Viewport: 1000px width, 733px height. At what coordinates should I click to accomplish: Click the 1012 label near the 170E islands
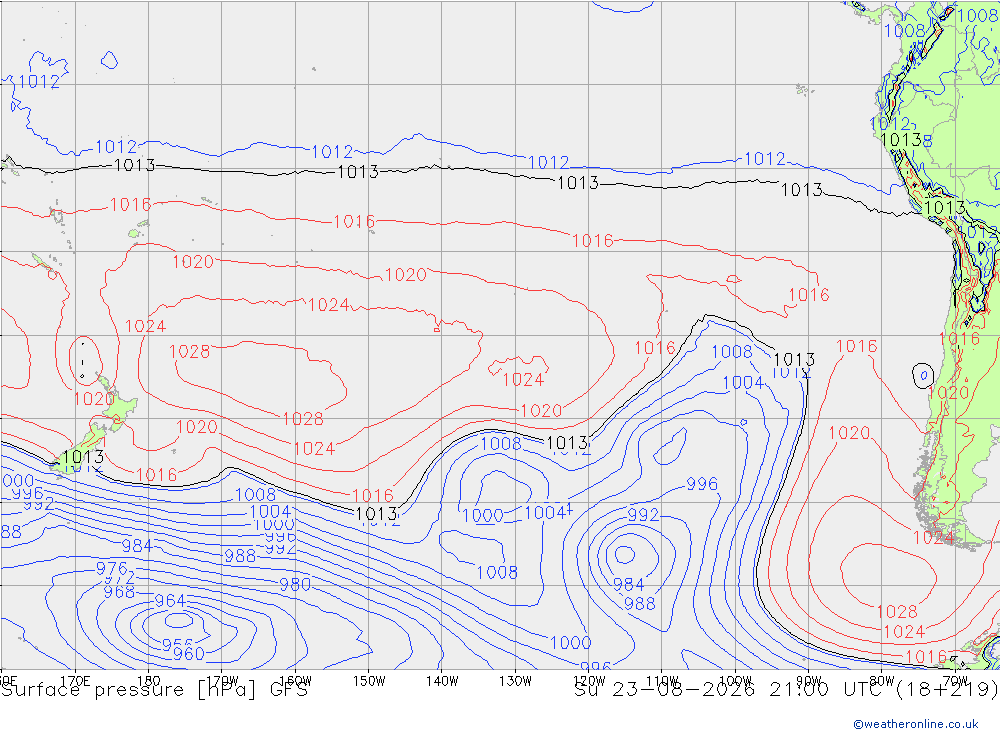[39, 82]
